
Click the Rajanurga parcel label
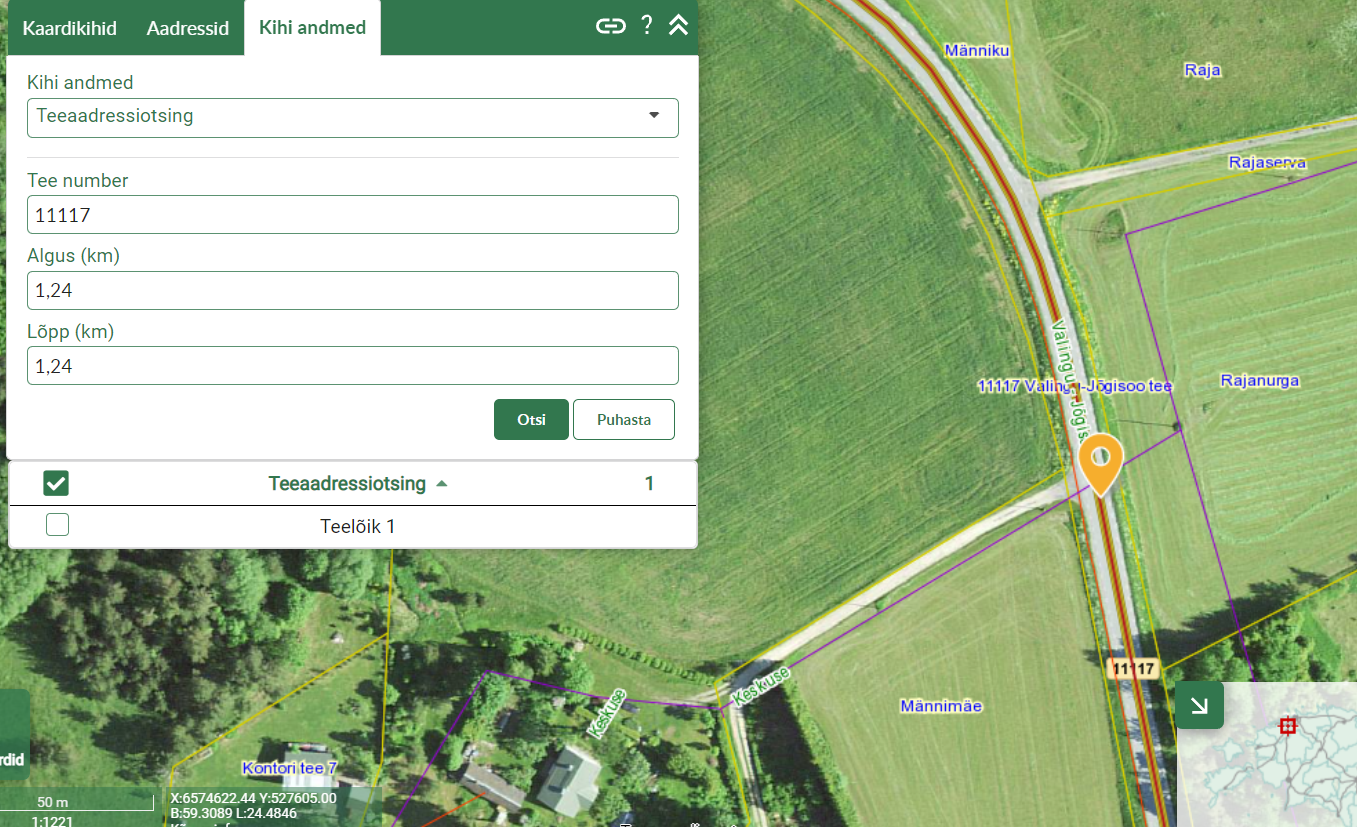(1259, 380)
